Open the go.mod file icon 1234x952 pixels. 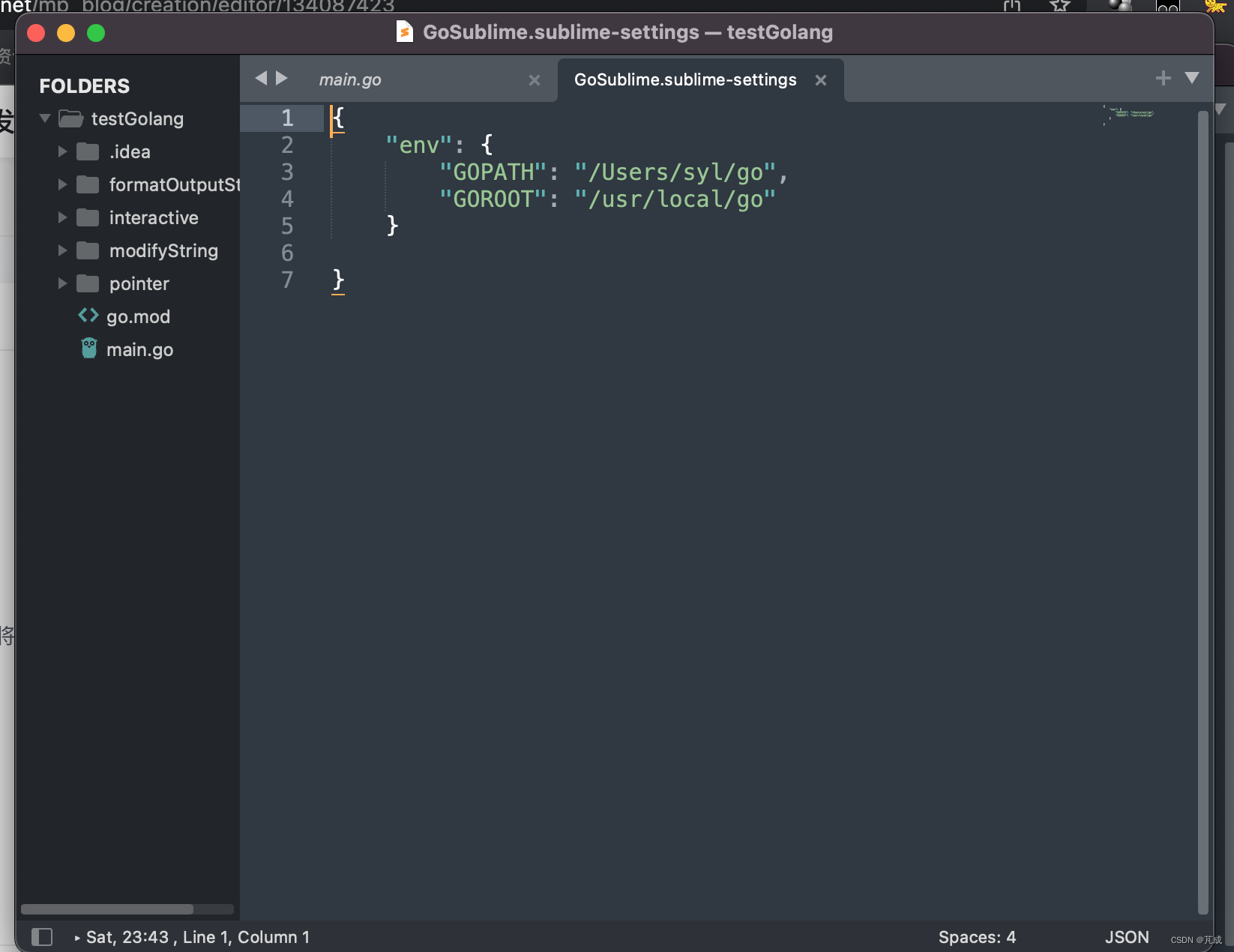88,316
